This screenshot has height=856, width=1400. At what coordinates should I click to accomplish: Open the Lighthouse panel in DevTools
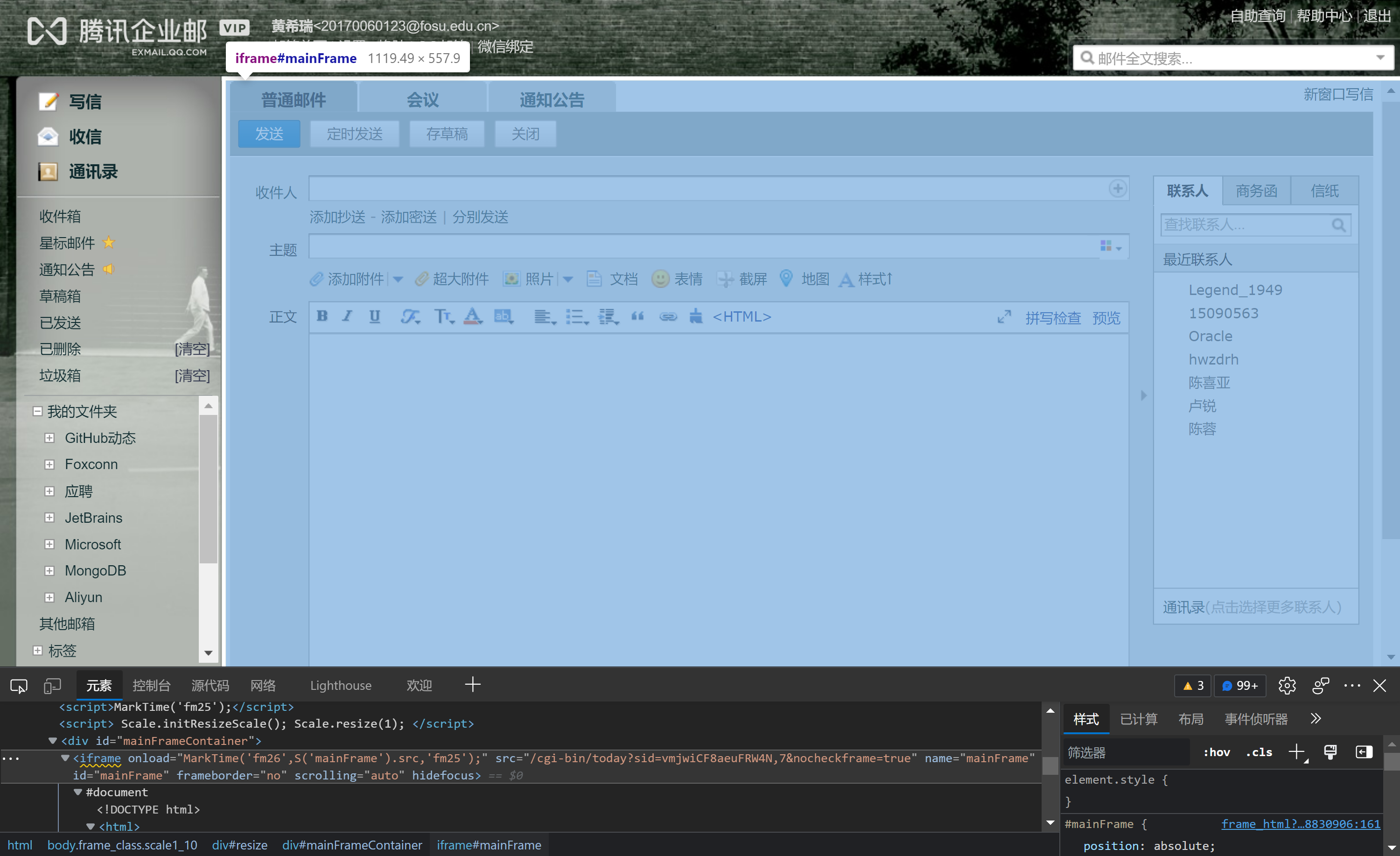tap(340, 686)
